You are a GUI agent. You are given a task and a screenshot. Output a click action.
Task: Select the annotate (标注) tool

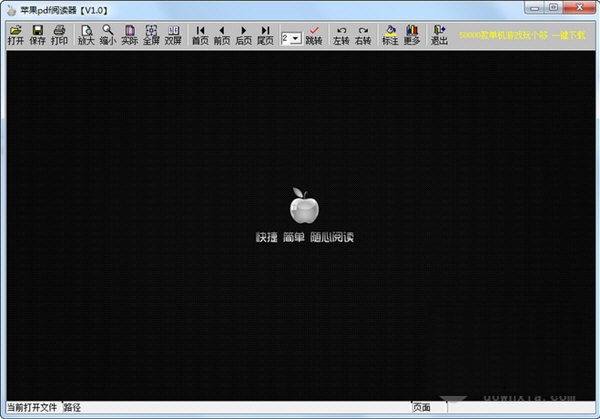[x=390, y=35]
